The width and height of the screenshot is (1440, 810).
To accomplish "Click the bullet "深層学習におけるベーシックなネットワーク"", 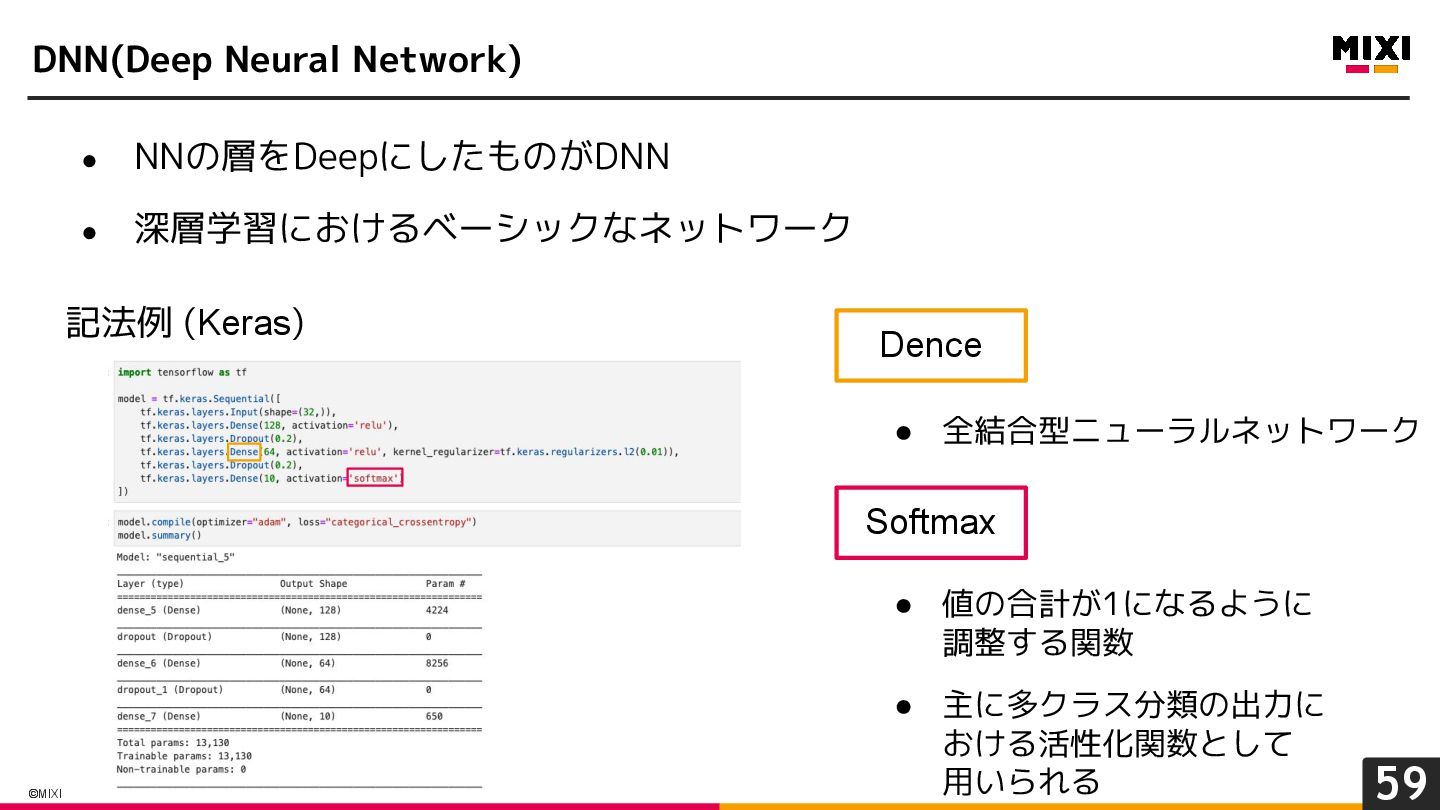I will (492, 228).
